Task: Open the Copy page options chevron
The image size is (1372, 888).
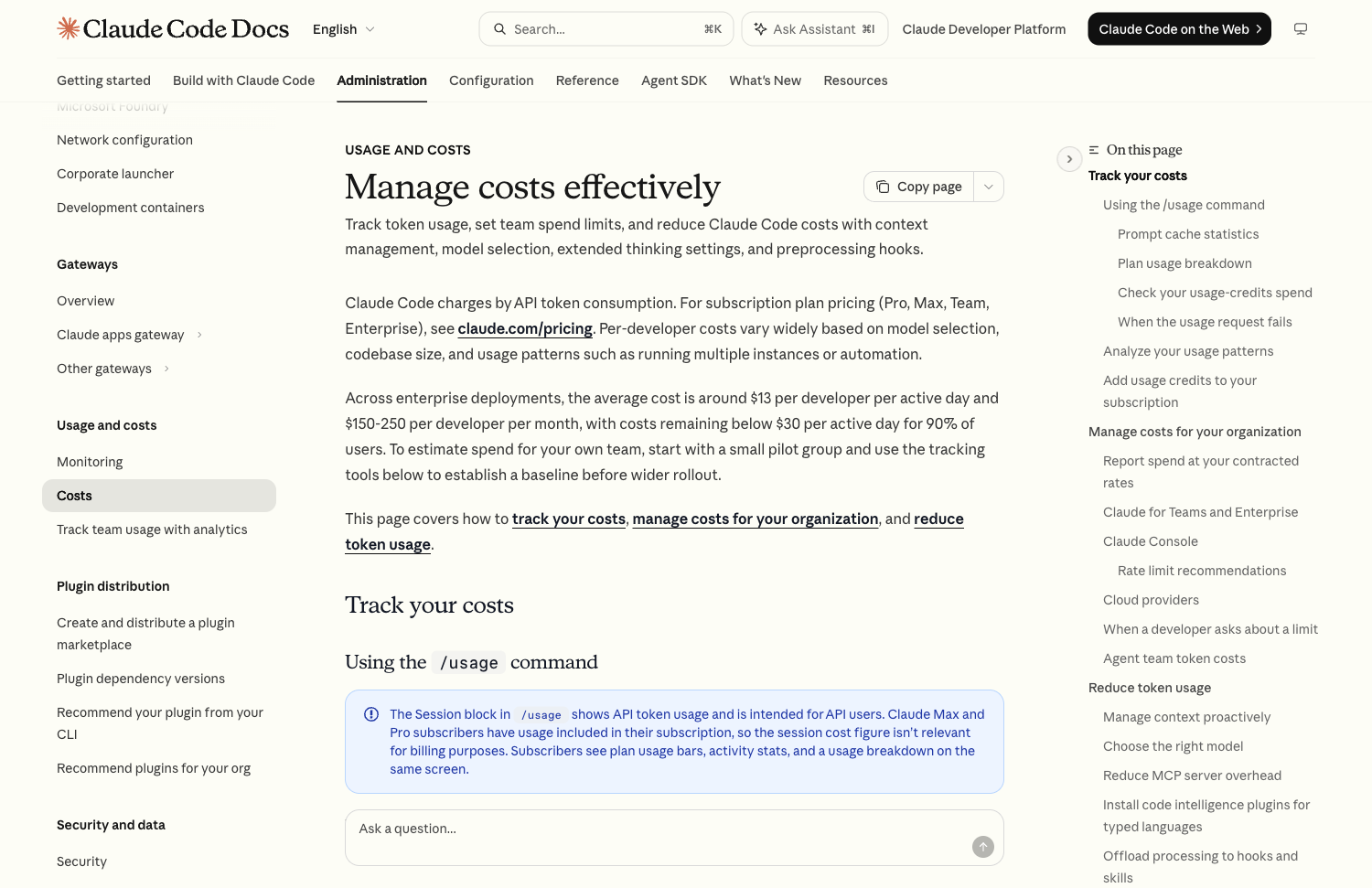Action: (989, 187)
